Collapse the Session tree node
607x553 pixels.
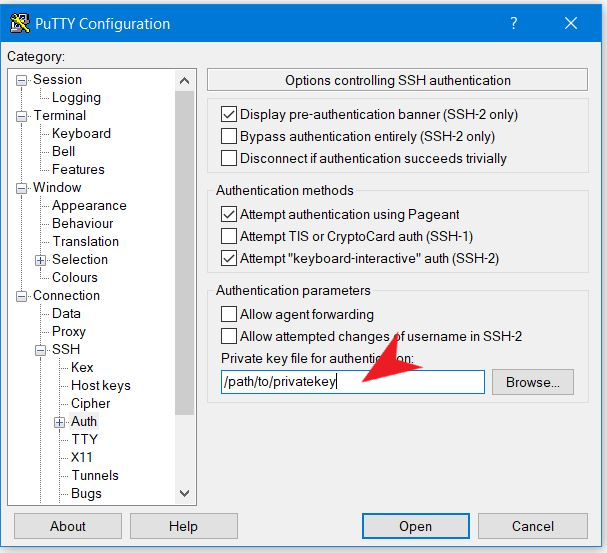click(x=22, y=80)
